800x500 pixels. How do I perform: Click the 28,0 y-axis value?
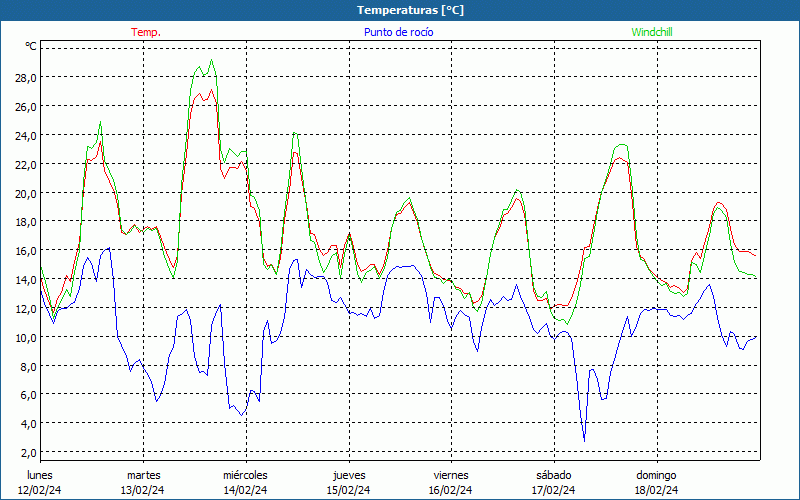26,78
